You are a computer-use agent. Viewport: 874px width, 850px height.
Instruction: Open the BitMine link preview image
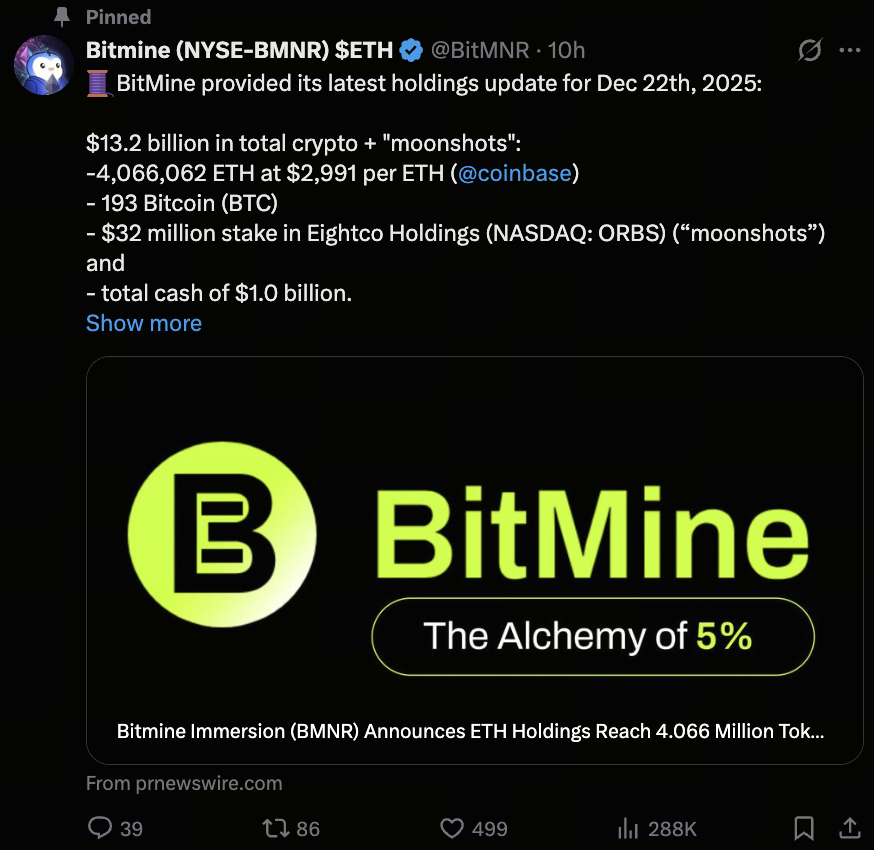[x=474, y=540]
